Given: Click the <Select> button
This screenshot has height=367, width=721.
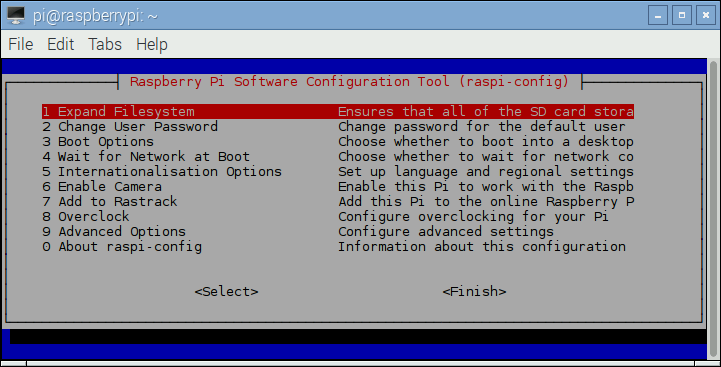Looking at the screenshot, I should [x=226, y=292].
